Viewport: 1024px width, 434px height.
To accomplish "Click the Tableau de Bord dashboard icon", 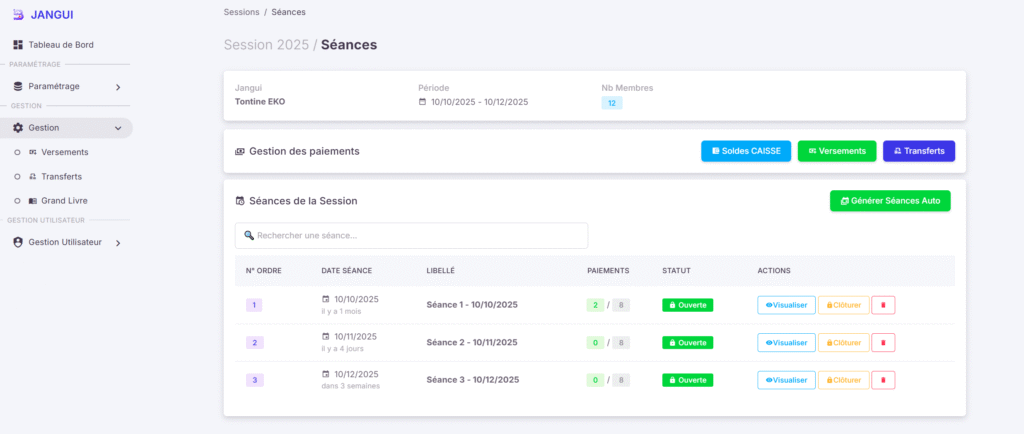I will coord(18,45).
